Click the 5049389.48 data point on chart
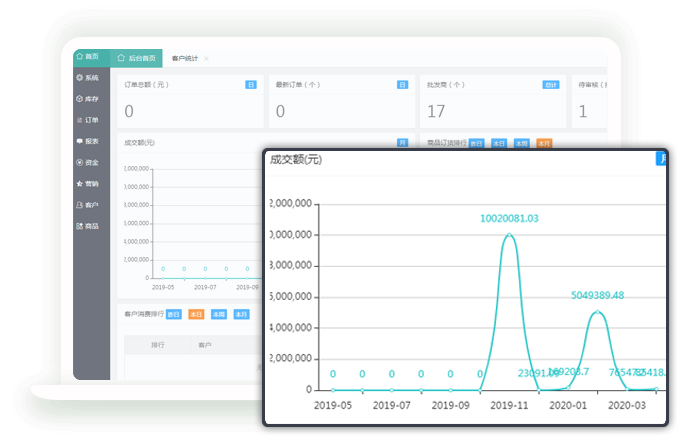This screenshot has width=683, height=440. coord(597,312)
